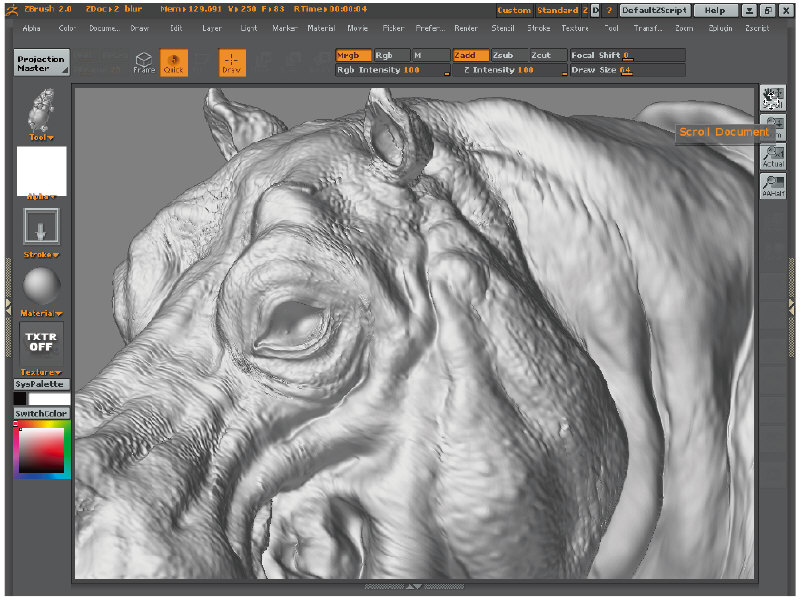800x604 pixels.
Task: Toggle the Mrgb mode button
Action: (353, 55)
